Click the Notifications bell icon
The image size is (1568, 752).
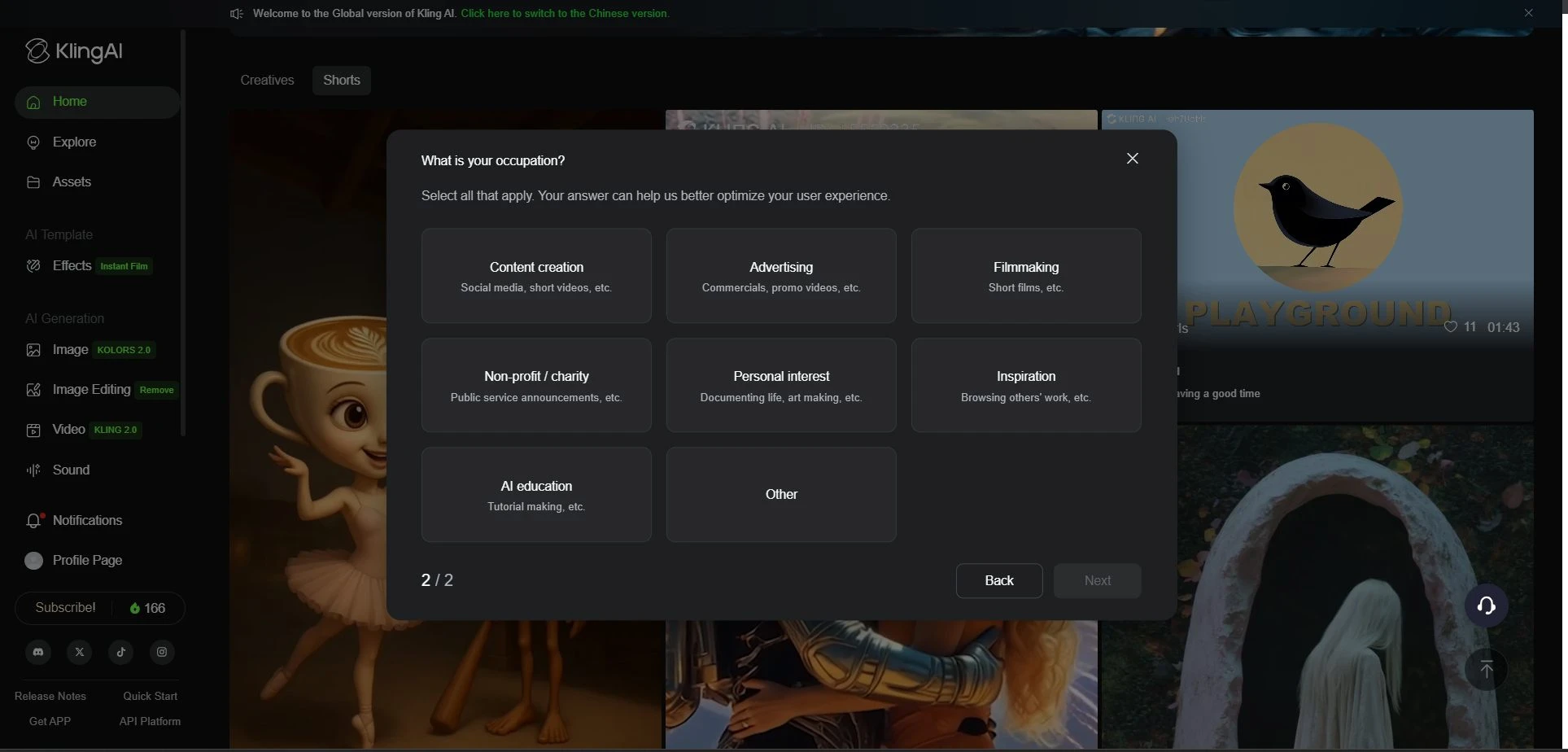(x=34, y=521)
